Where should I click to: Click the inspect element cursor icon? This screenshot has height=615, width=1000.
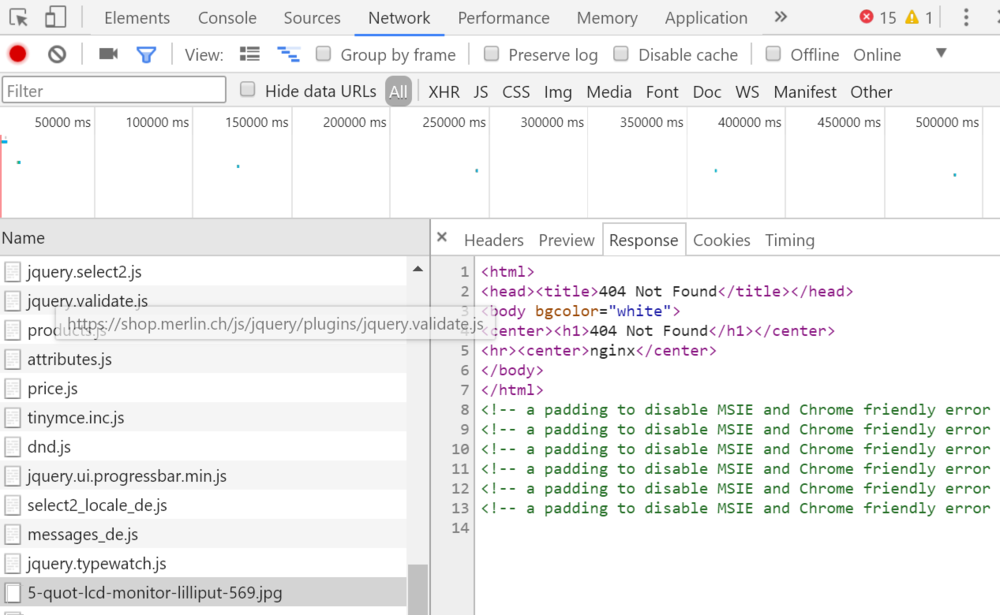click(19, 17)
